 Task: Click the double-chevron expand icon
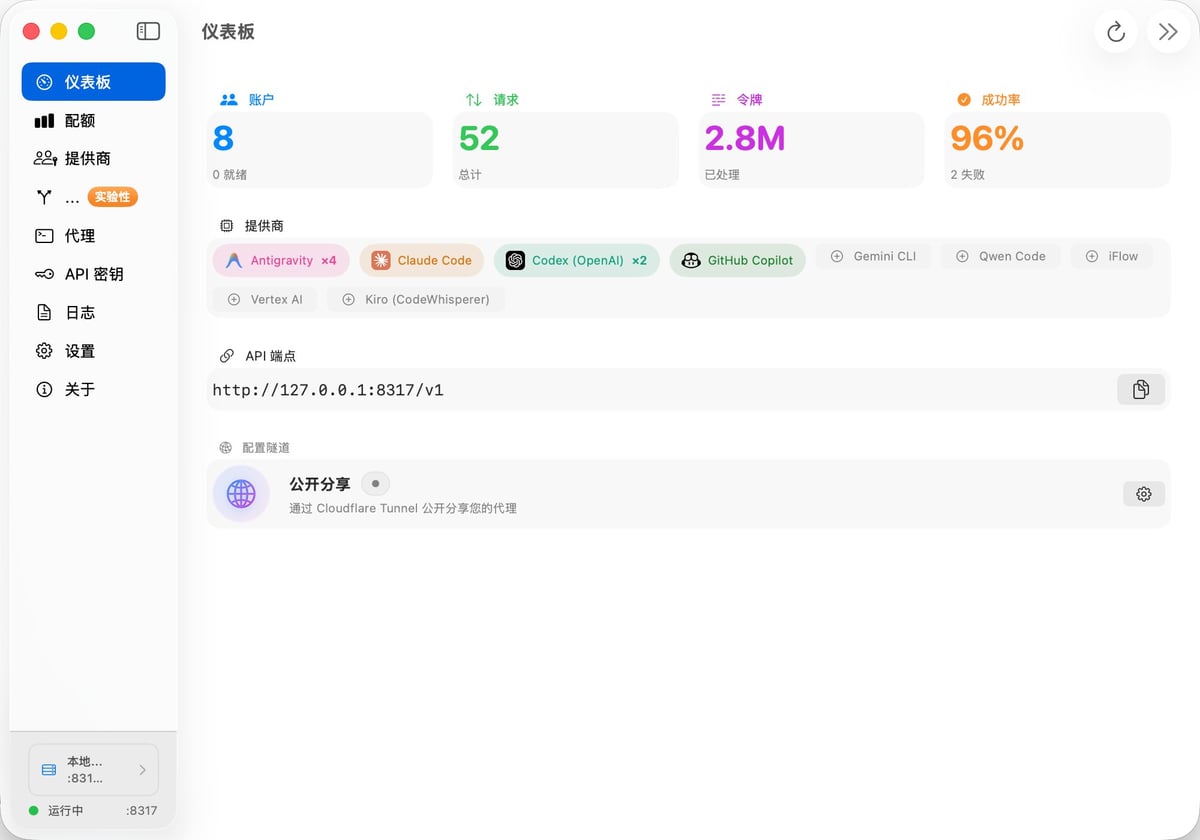[1167, 32]
